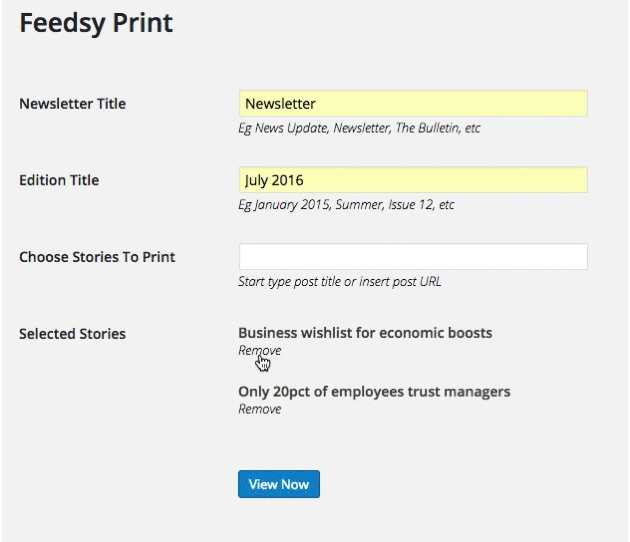Click the word Feedsy in the page heading
This screenshot has height=542, width=630.
(62, 23)
